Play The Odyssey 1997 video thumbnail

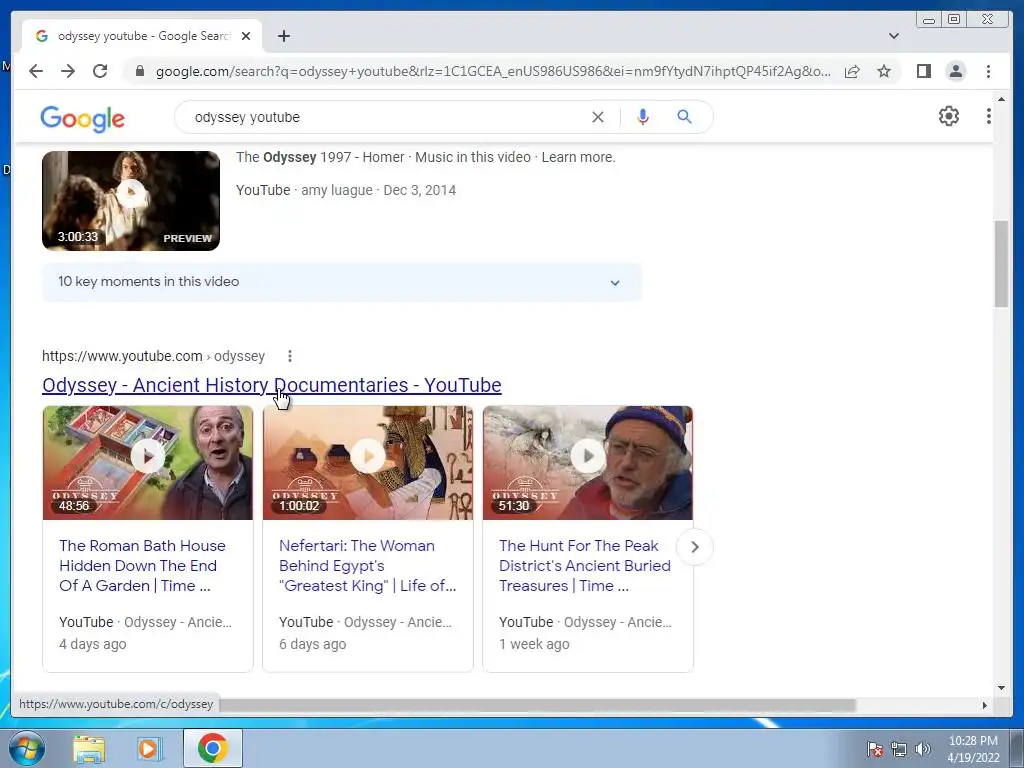[x=131, y=200]
